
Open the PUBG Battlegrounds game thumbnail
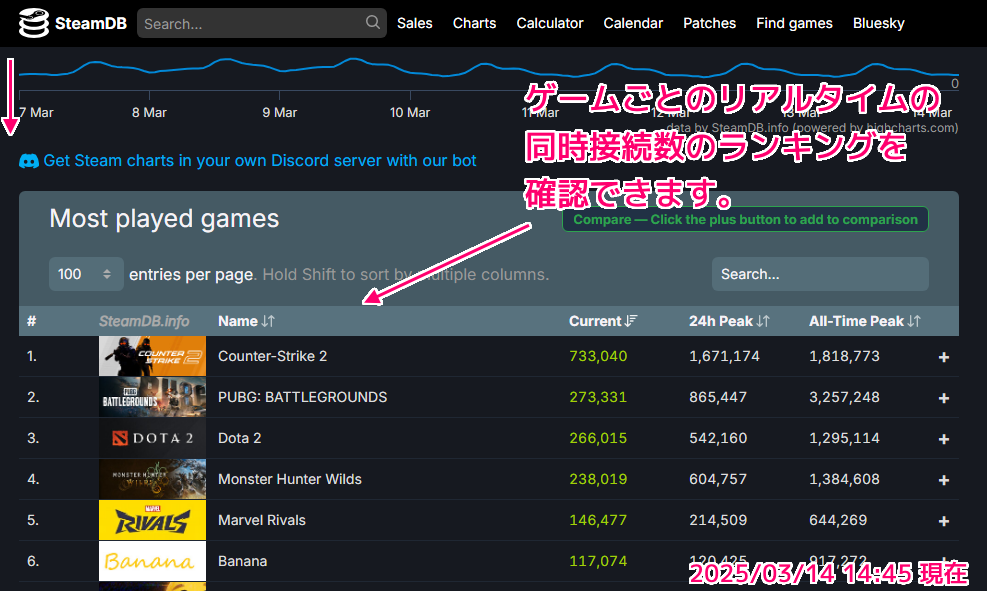152,397
